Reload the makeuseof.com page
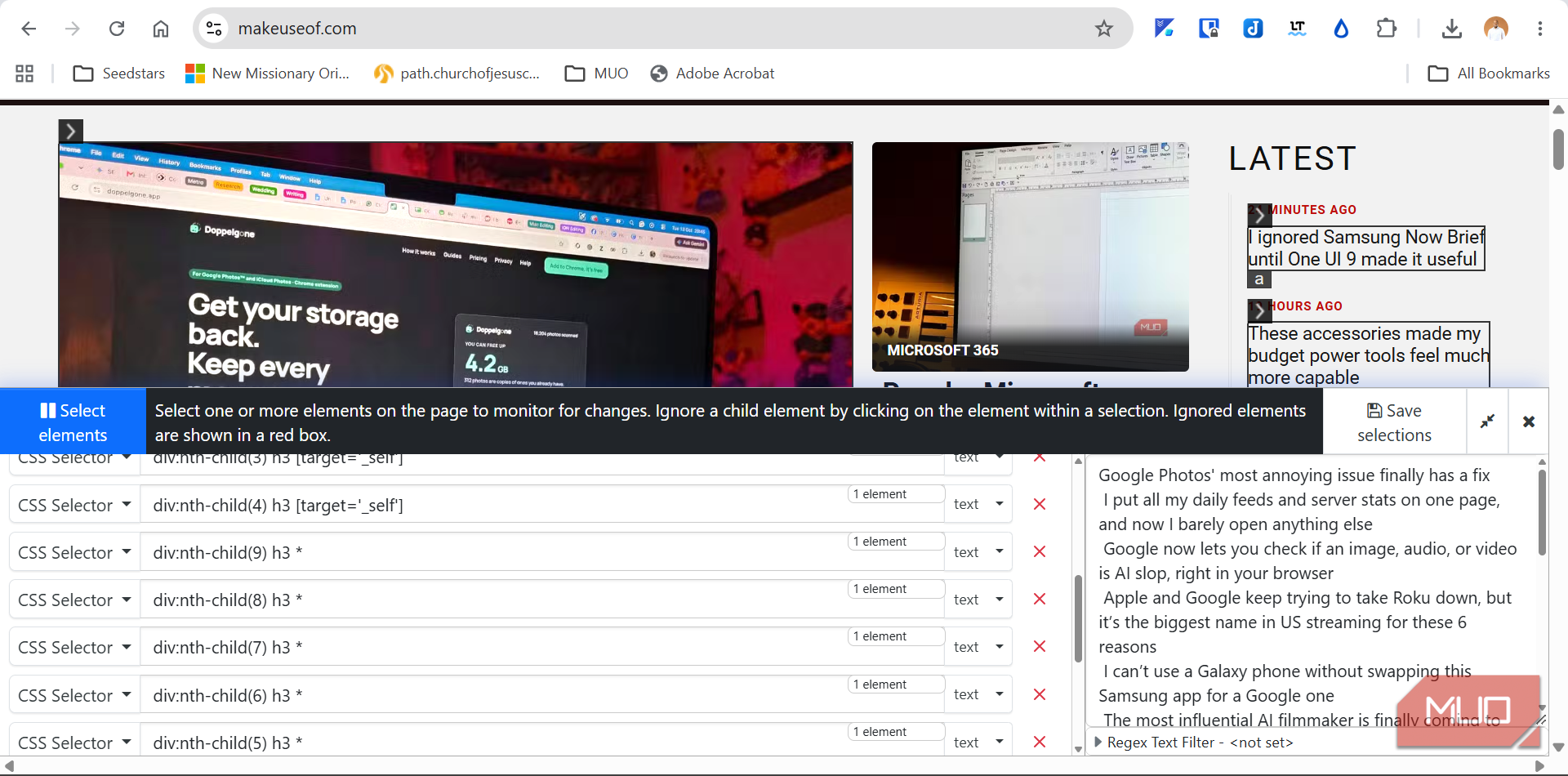This screenshot has height=776, width=1568. coord(117,29)
